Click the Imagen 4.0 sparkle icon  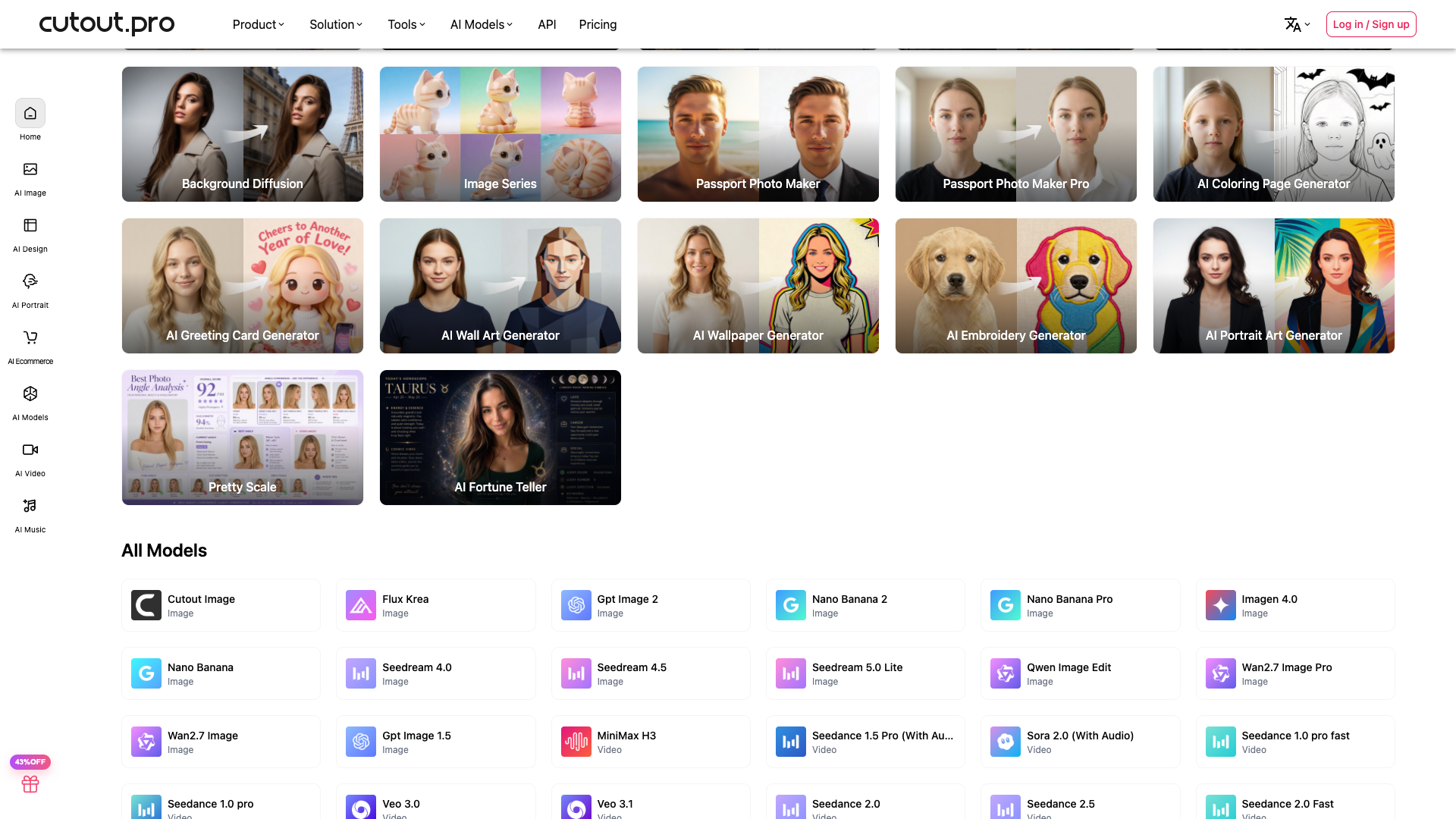point(1221,605)
